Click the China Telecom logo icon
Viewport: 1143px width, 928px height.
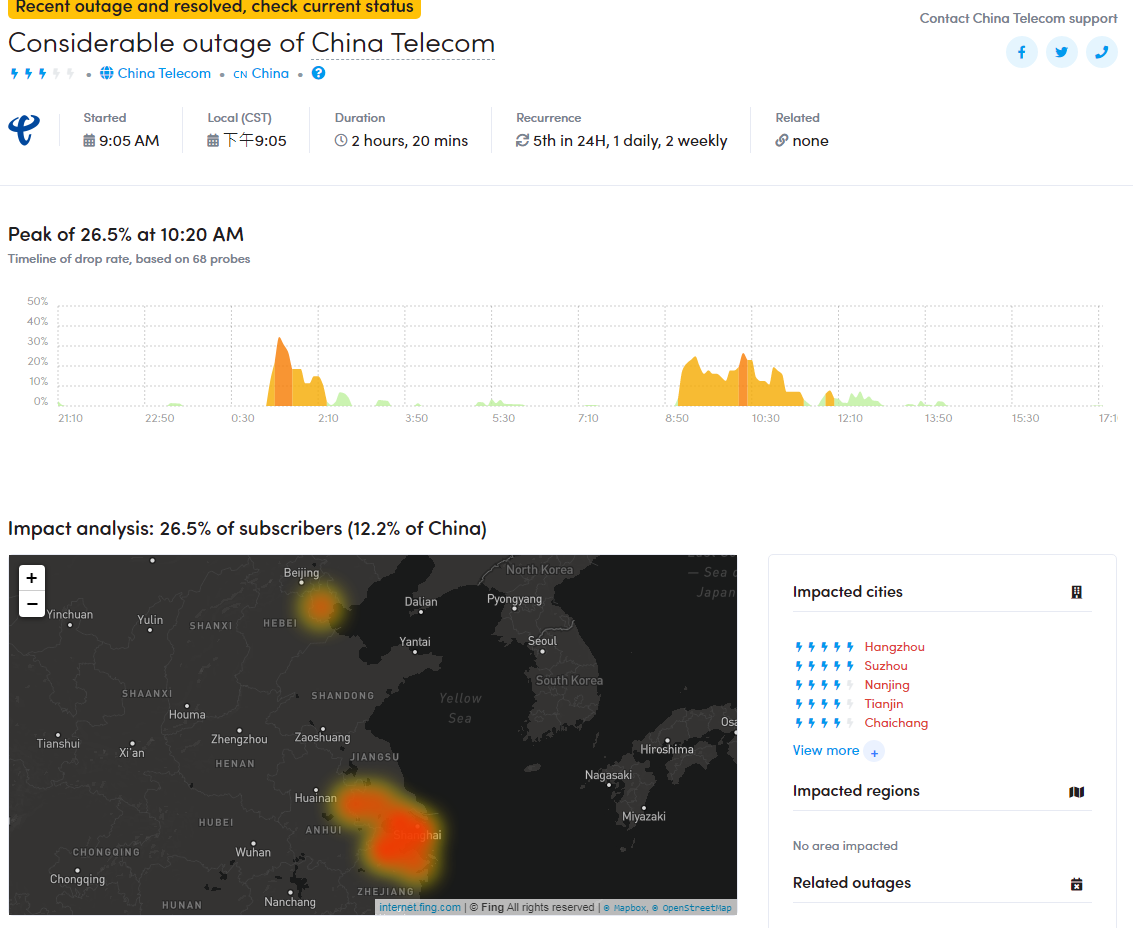point(24,130)
